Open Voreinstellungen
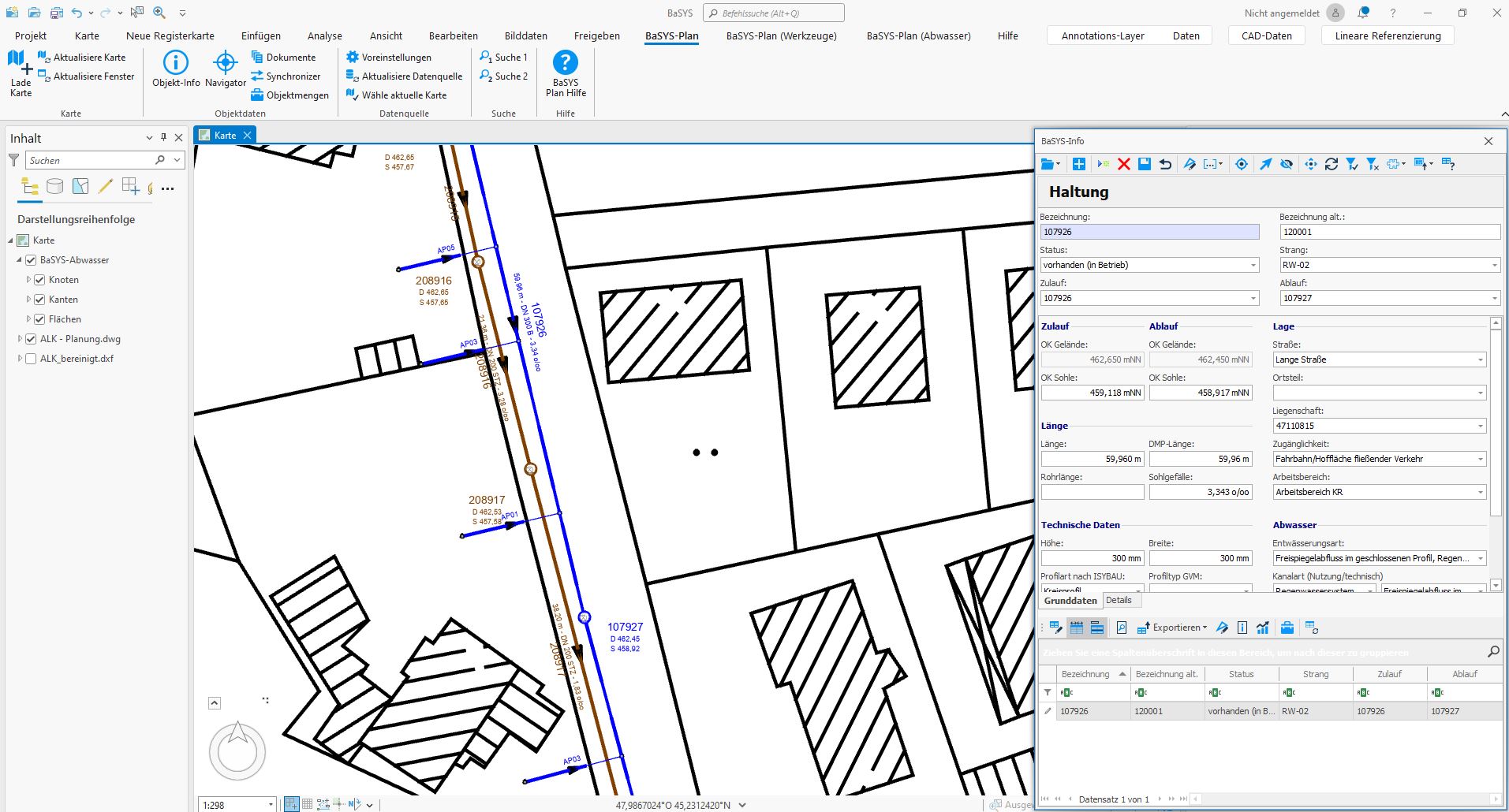1509x812 pixels. (x=389, y=58)
